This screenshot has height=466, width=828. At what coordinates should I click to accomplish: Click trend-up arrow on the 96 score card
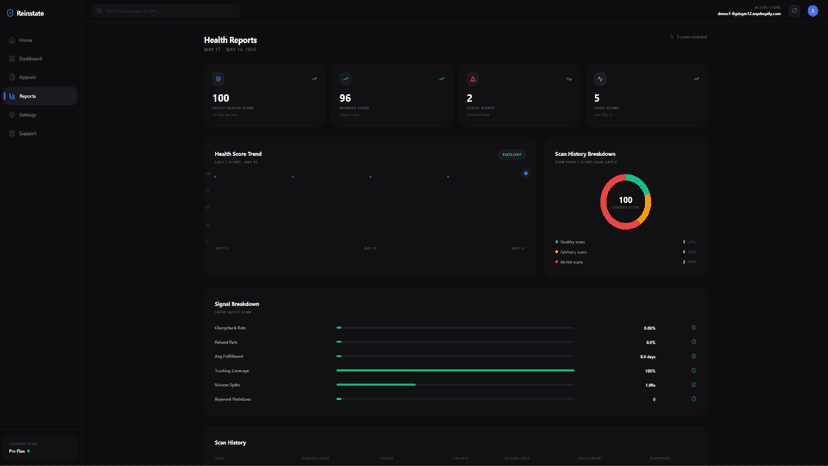[441, 79]
